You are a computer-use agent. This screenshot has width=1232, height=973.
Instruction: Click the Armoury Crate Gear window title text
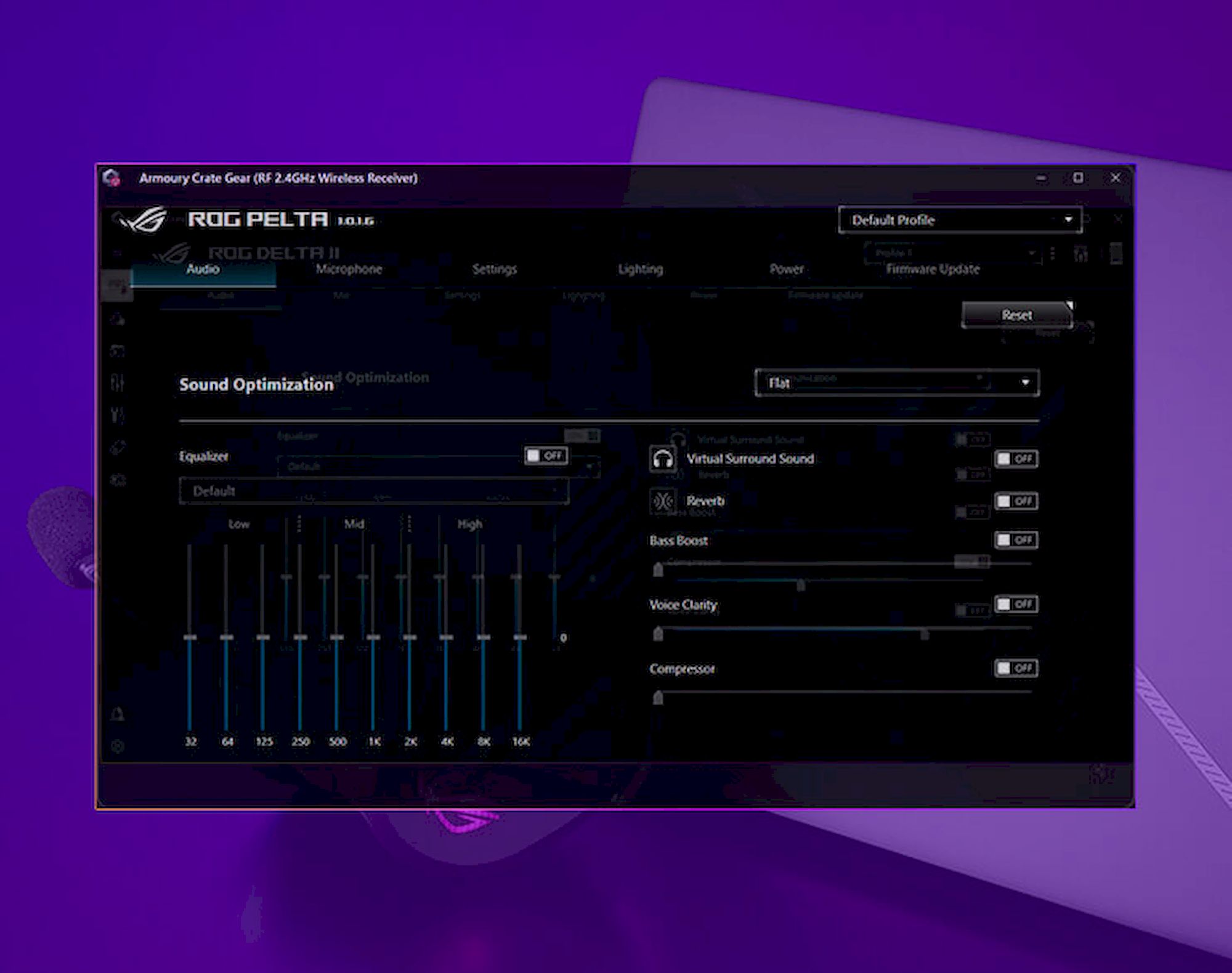(x=278, y=178)
